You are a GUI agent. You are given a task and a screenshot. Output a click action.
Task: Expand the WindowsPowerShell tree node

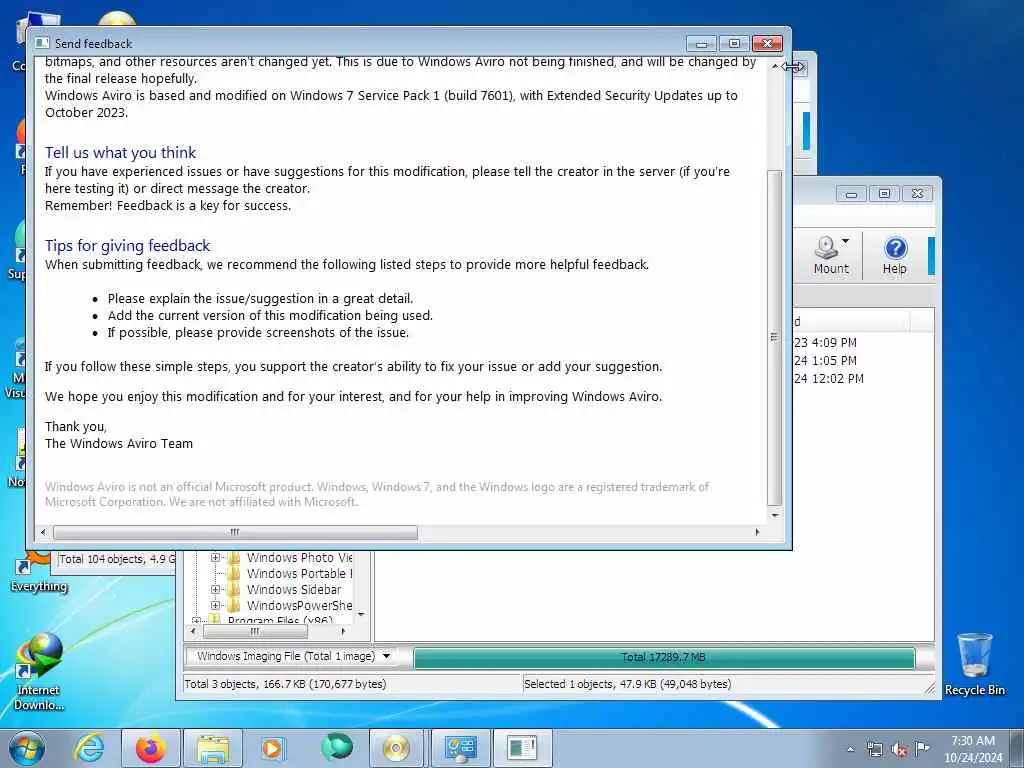pos(215,605)
